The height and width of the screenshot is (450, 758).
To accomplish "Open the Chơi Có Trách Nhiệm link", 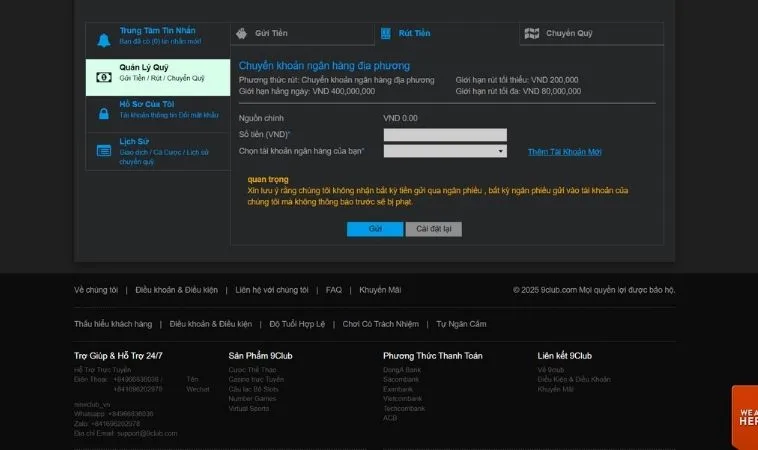I will click(381, 324).
